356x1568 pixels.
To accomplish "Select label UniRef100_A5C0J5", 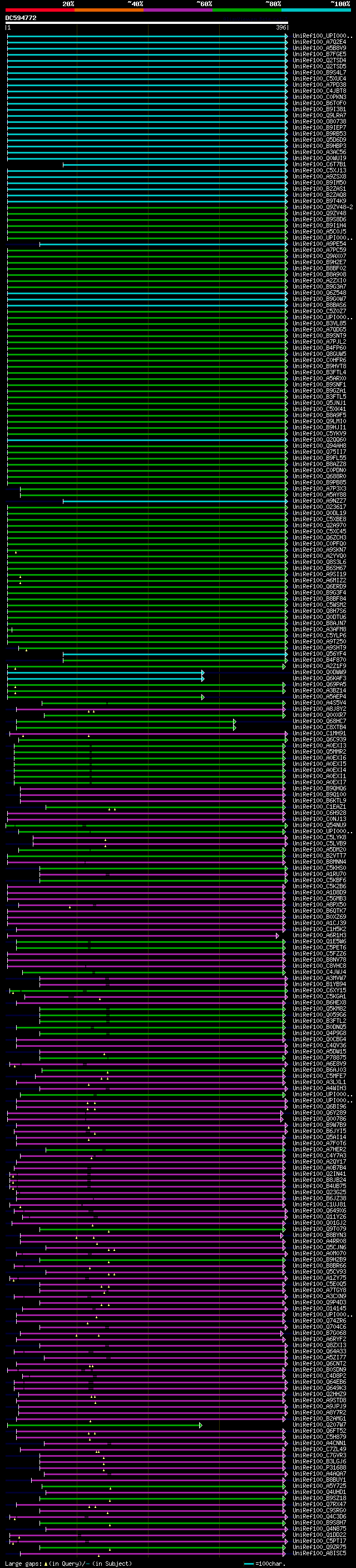I will [x=319, y=232].
